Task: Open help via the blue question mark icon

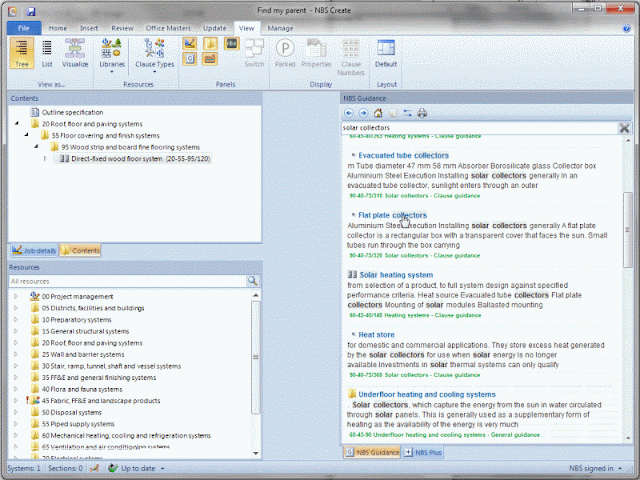Action: click(627, 28)
